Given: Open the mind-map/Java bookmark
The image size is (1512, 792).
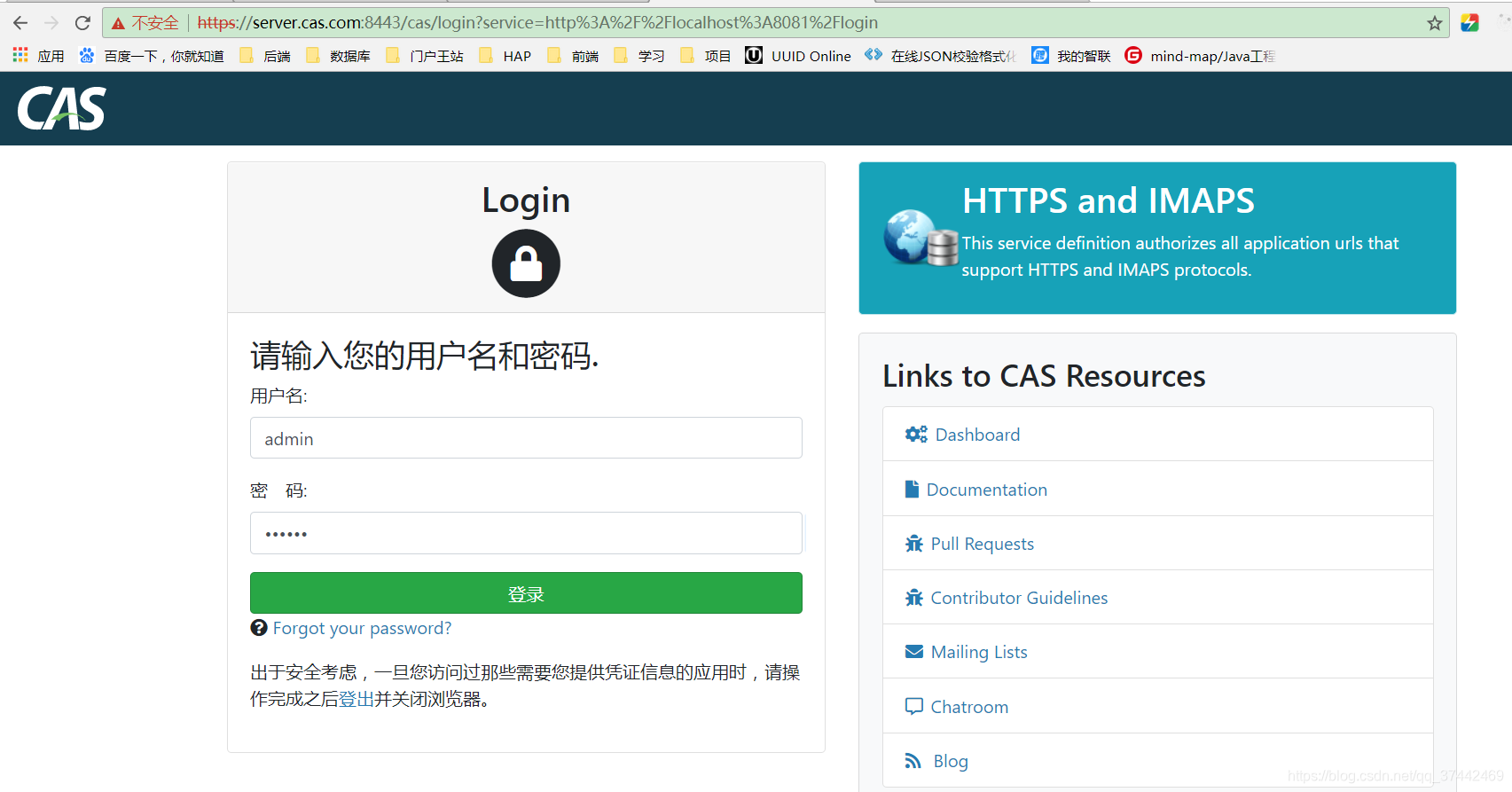Looking at the screenshot, I should tap(1200, 56).
